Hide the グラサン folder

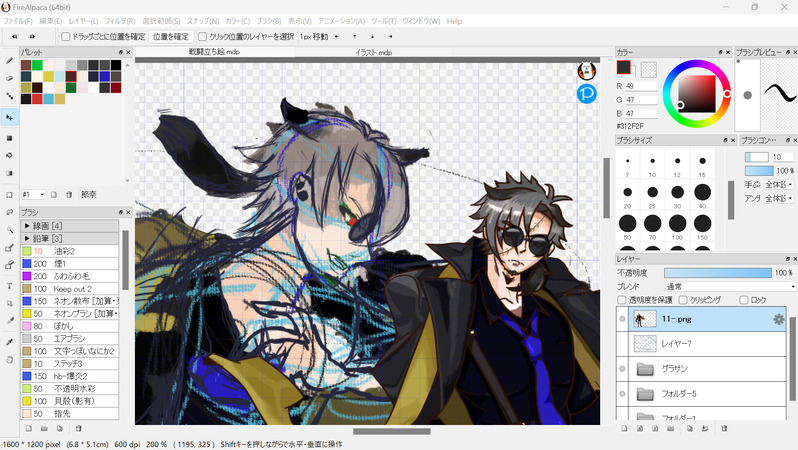[622, 369]
